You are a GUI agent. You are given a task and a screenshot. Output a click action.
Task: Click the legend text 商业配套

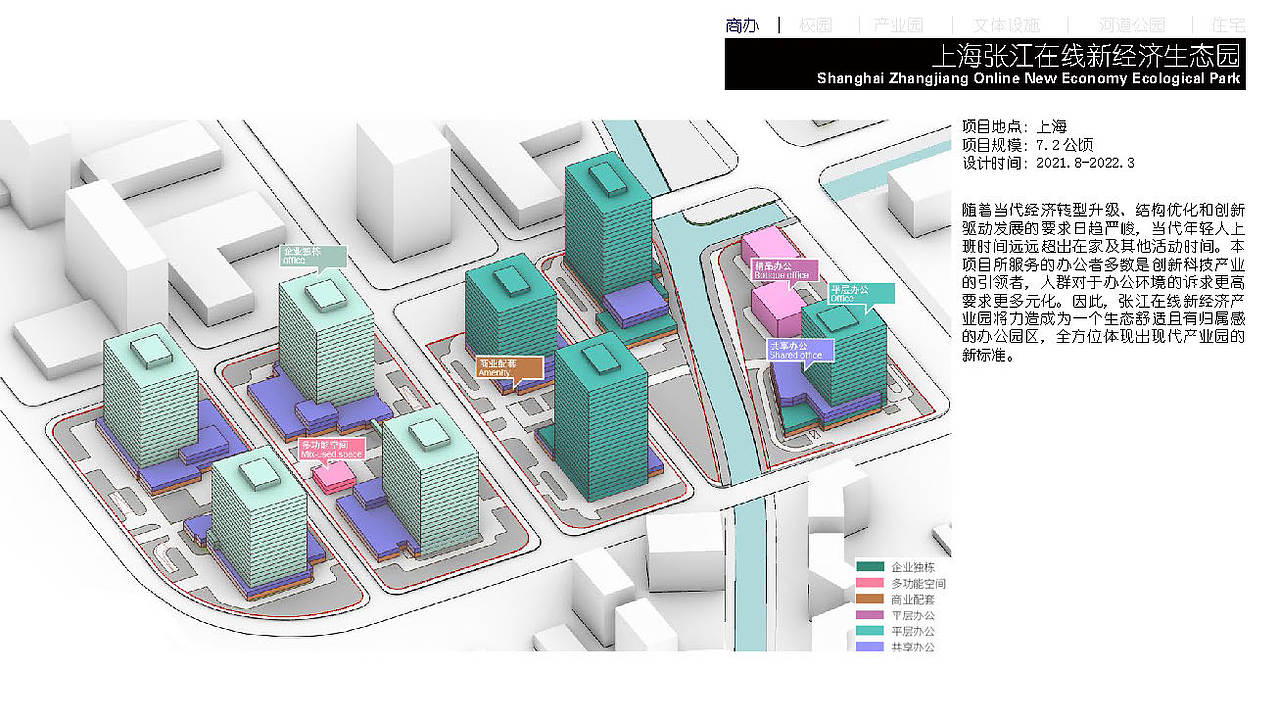(x=913, y=599)
